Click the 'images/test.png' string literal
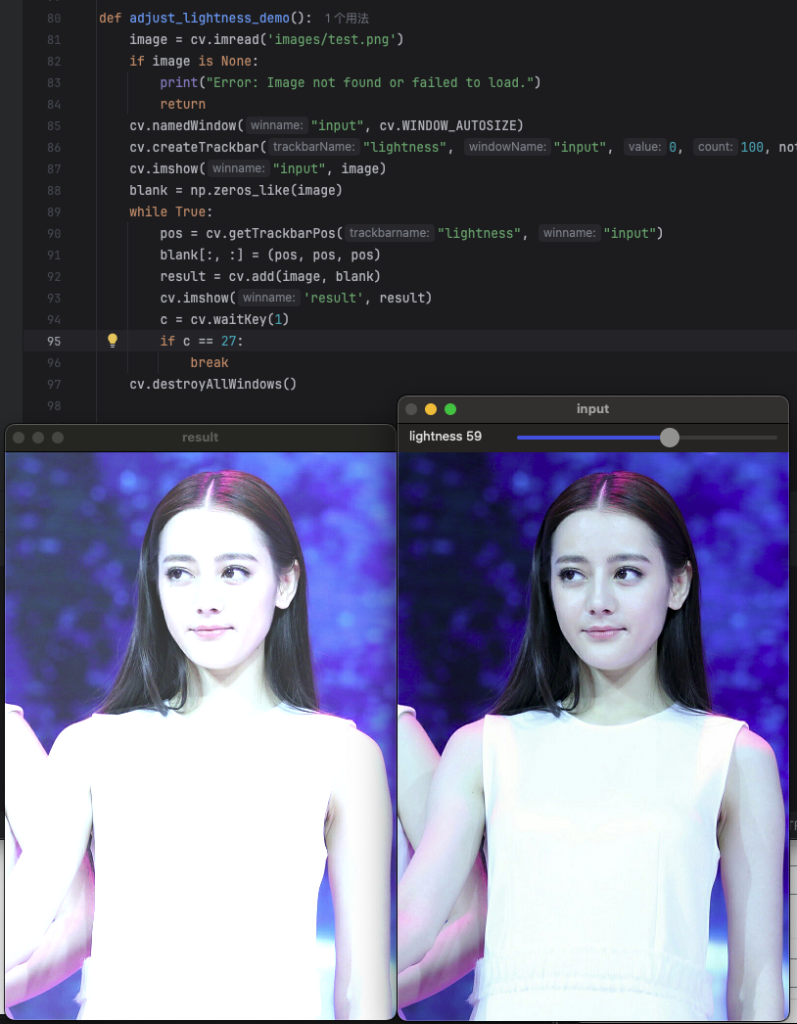Viewport: 797px width, 1024px height. click(331, 39)
